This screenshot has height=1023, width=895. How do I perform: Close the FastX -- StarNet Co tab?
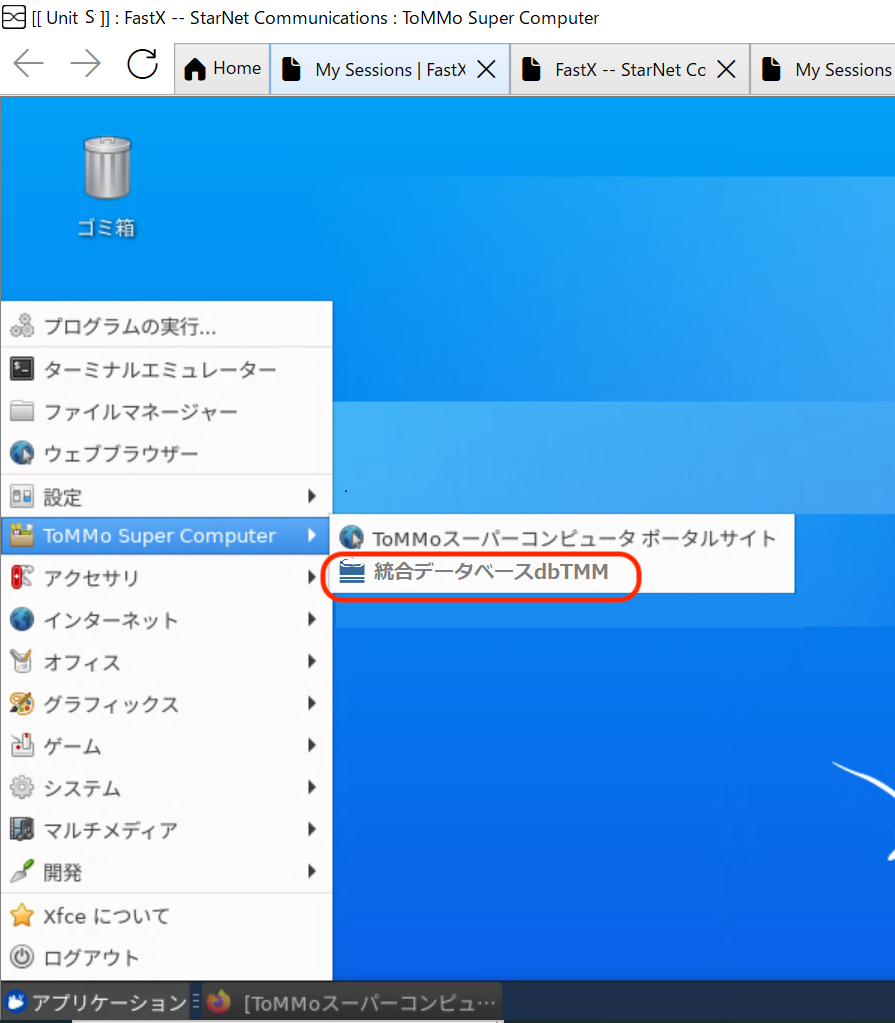pos(726,69)
